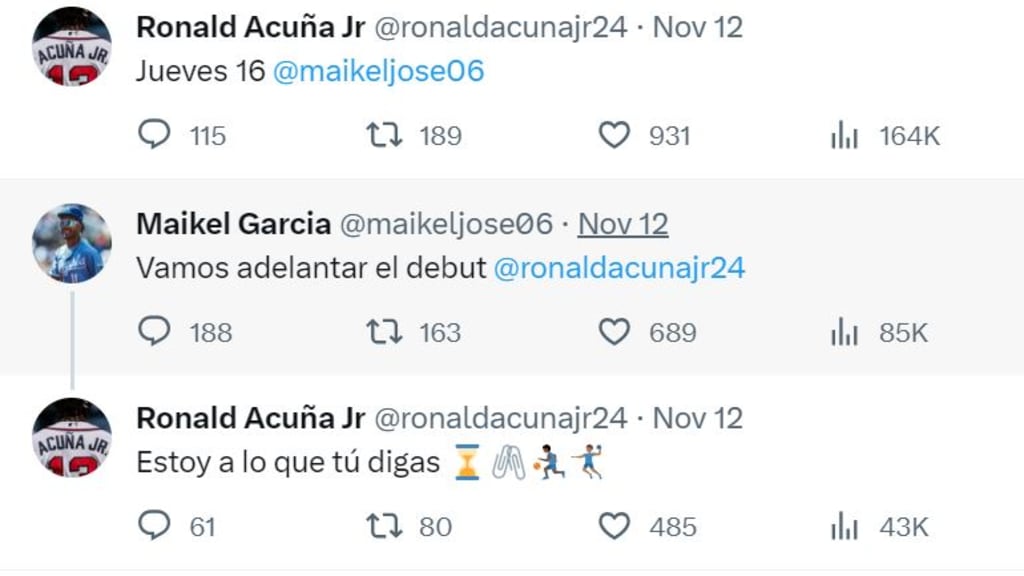
Task: Click Ronald Acuña Jr's avatar in the last tweet
Action: [72, 438]
